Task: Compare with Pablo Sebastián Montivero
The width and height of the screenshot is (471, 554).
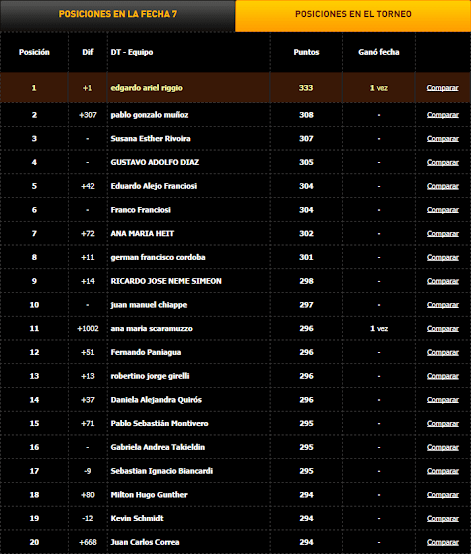Action: click(x=442, y=423)
